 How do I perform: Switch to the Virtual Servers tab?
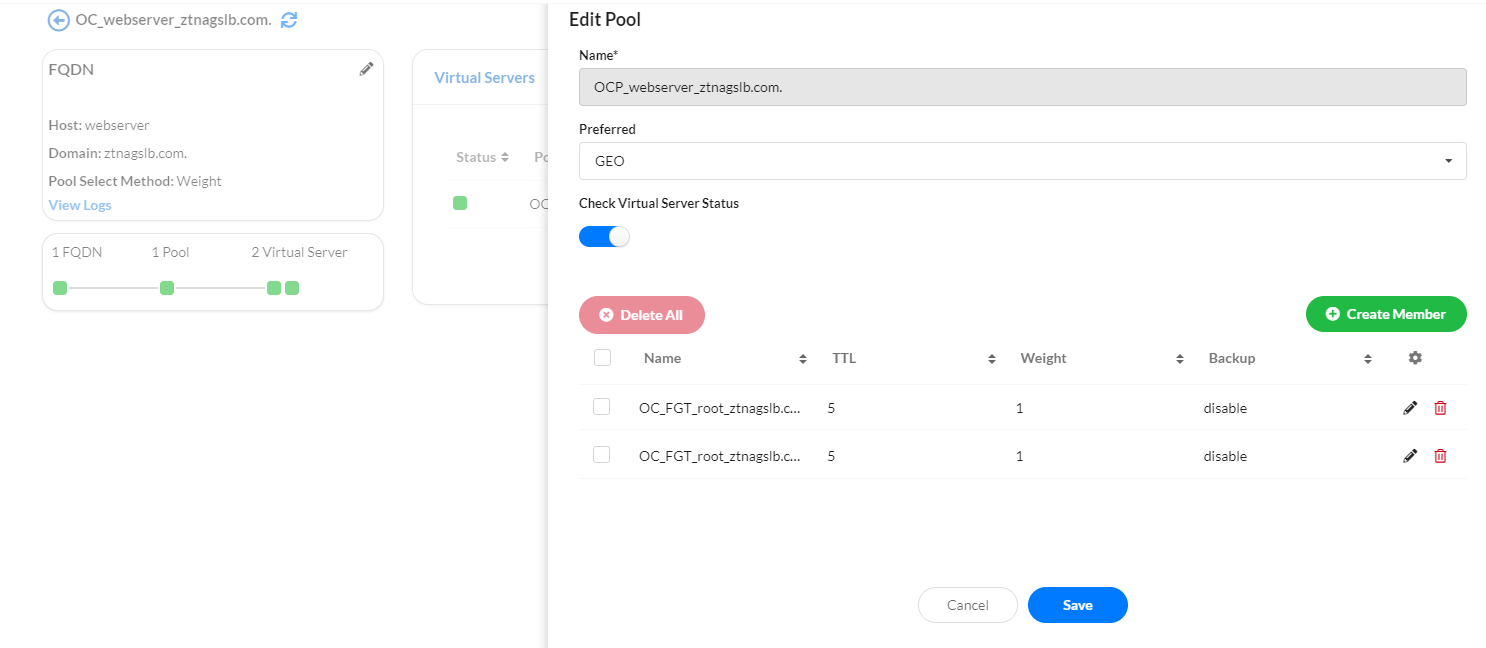(483, 77)
